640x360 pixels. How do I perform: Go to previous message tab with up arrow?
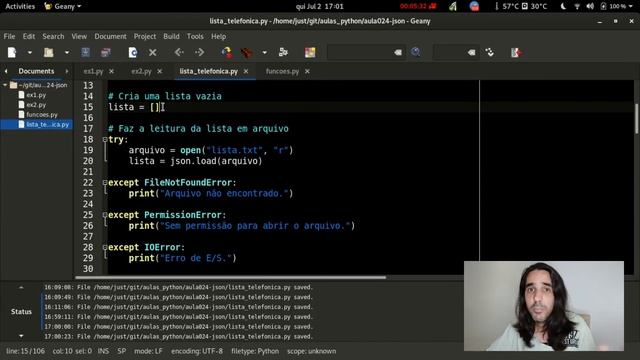[x=21, y=287]
